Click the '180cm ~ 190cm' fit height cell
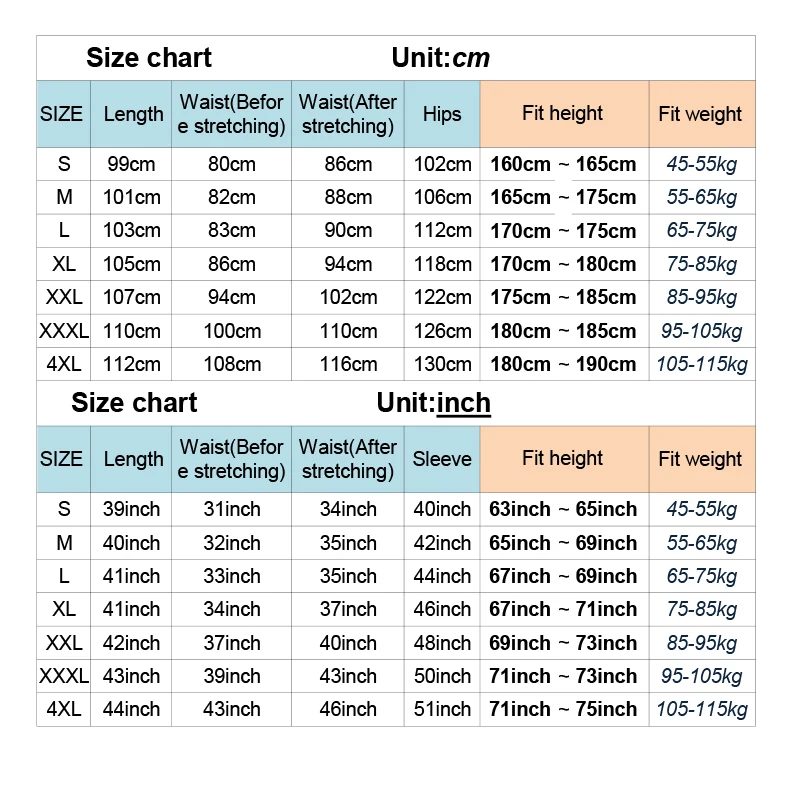 (563, 364)
